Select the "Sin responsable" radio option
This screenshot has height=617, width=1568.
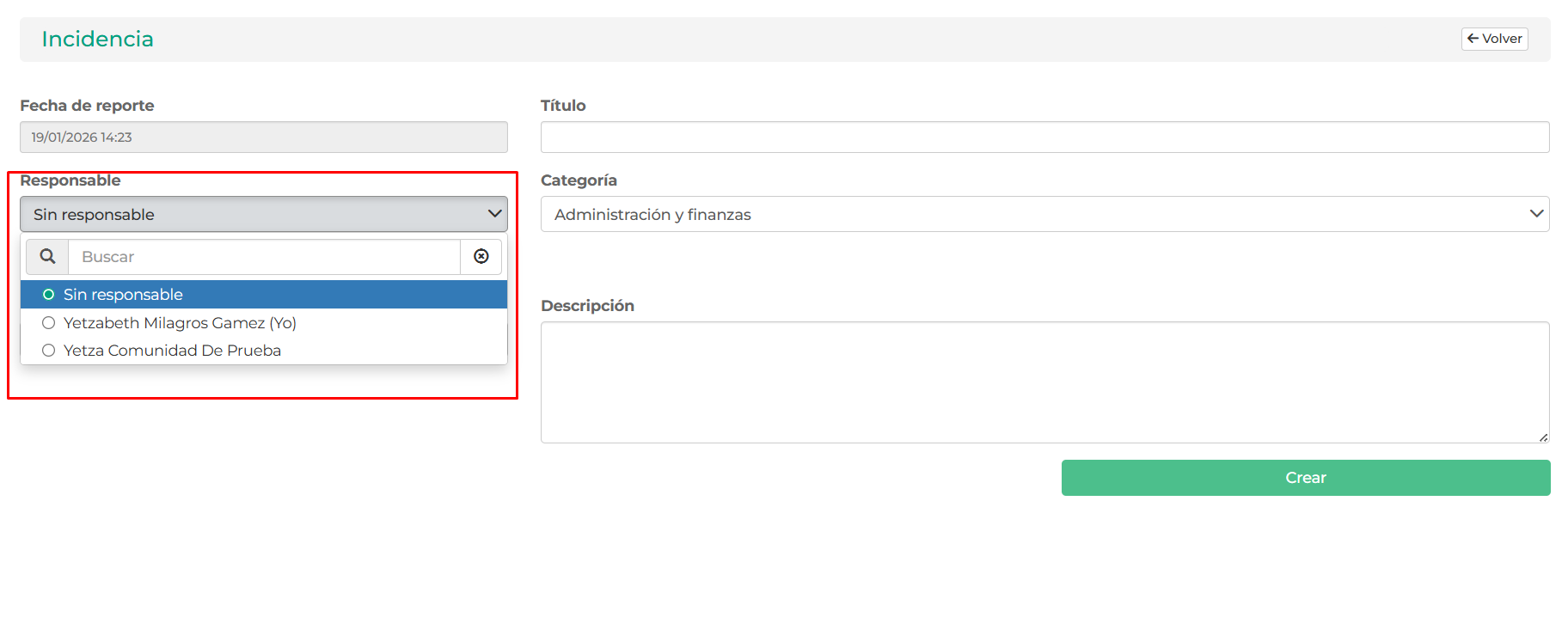pyautogui.click(x=49, y=295)
